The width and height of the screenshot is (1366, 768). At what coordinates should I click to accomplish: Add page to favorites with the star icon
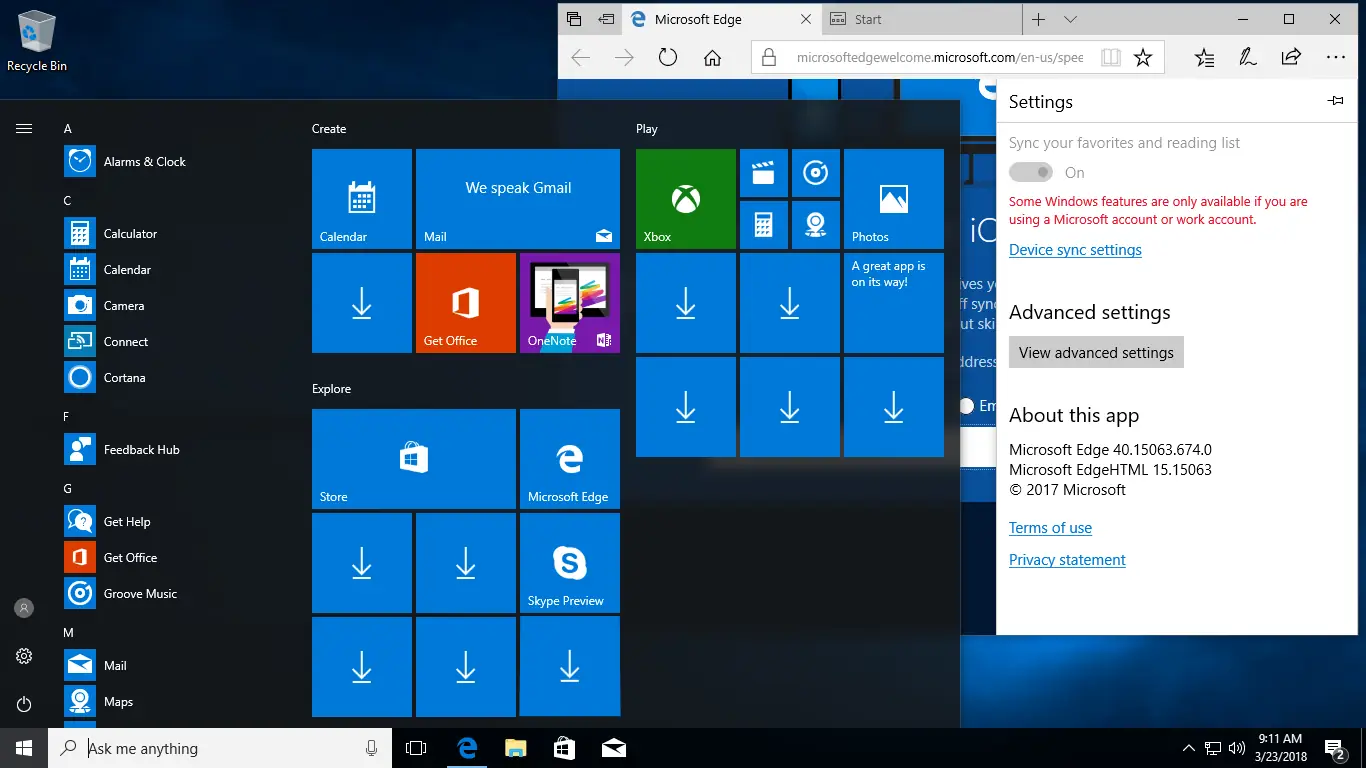coord(1143,57)
